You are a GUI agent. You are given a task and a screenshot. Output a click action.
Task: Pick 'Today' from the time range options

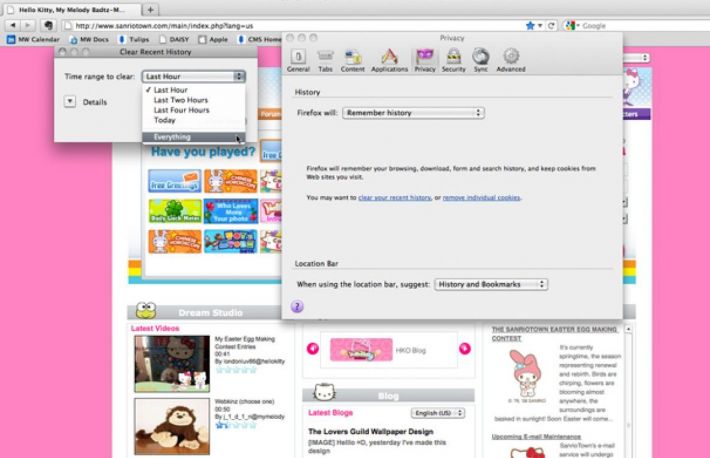tap(165, 120)
